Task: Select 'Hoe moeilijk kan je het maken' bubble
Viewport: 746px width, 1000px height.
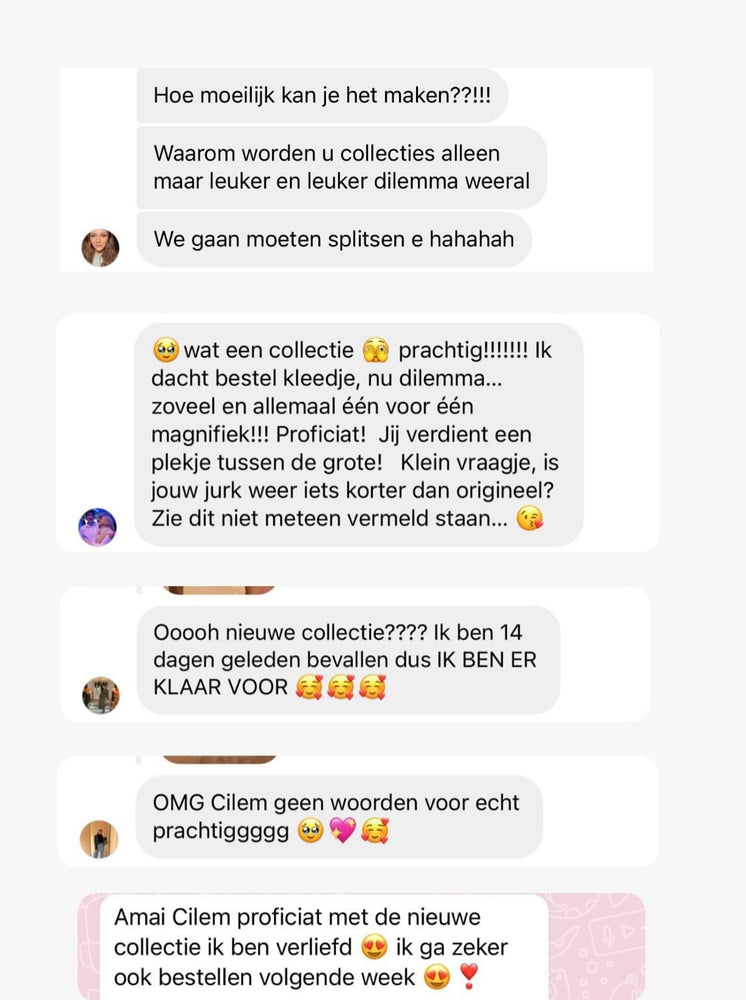Action: pyautogui.click(x=322, y=96)
